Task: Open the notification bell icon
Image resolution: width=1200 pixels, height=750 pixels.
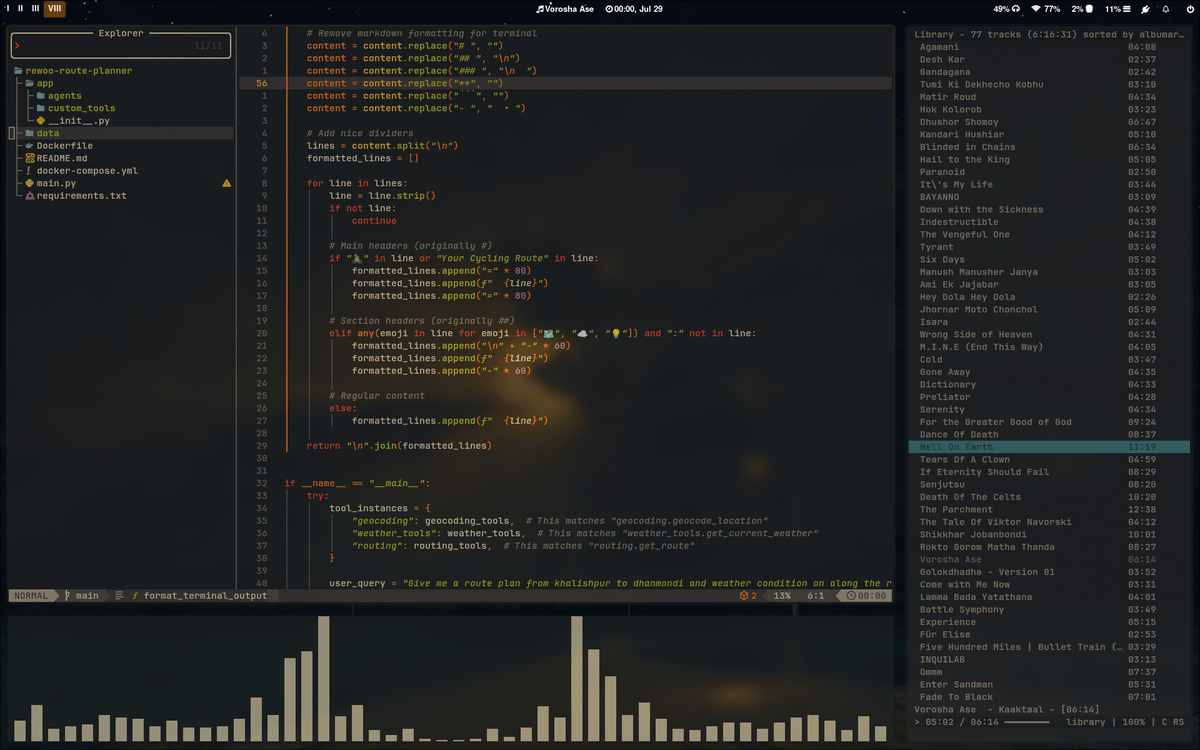Action: (1165, 8)
